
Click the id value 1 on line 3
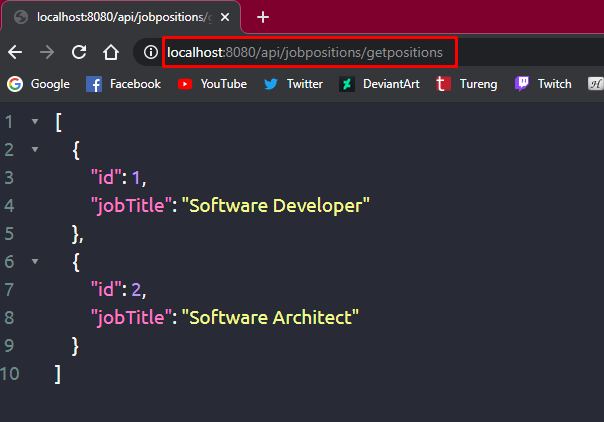point(136,178)
